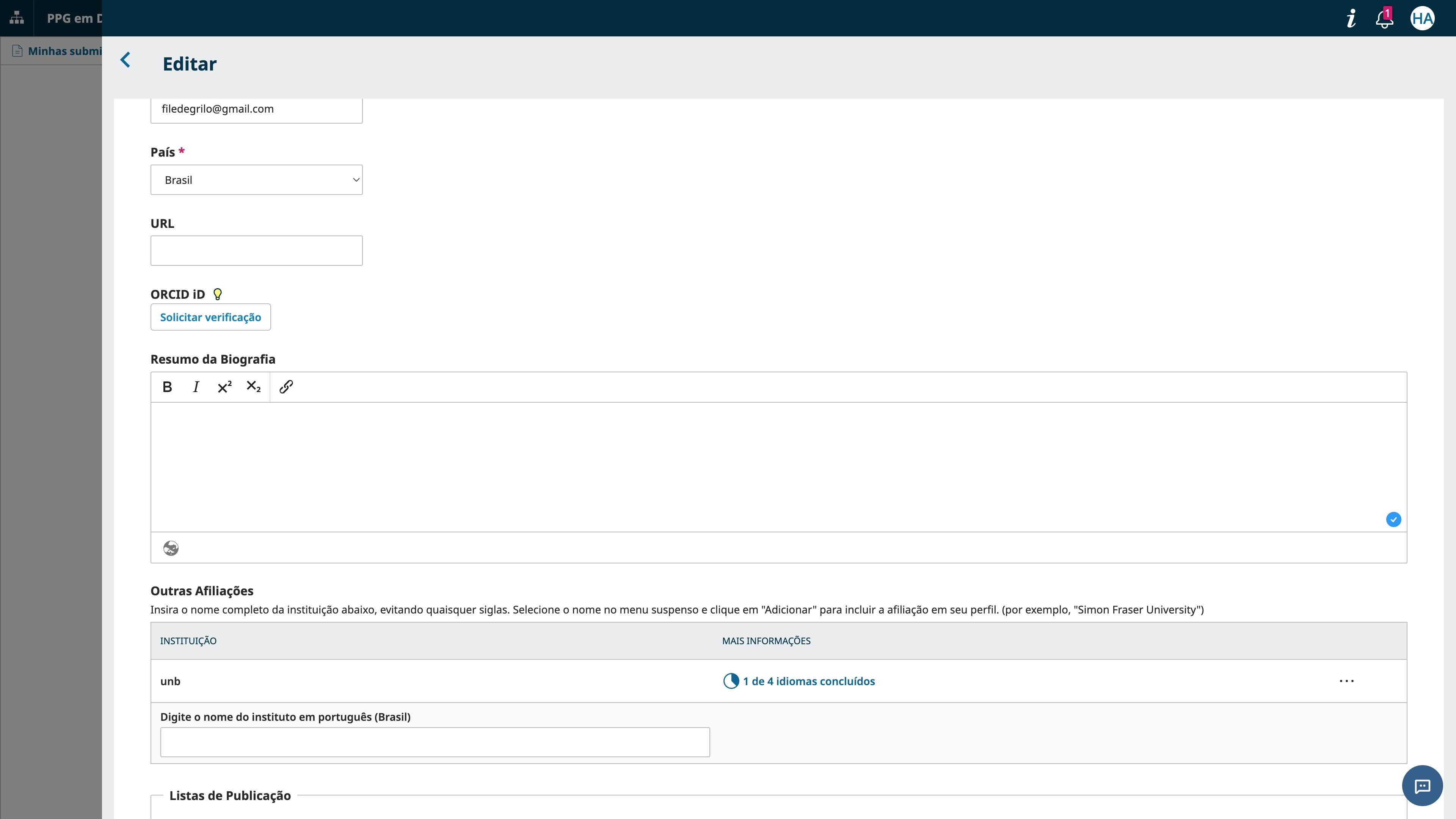Open notifications bell icon
The width and height of the screenshot is (1456, 819).
coord(1384,19)
